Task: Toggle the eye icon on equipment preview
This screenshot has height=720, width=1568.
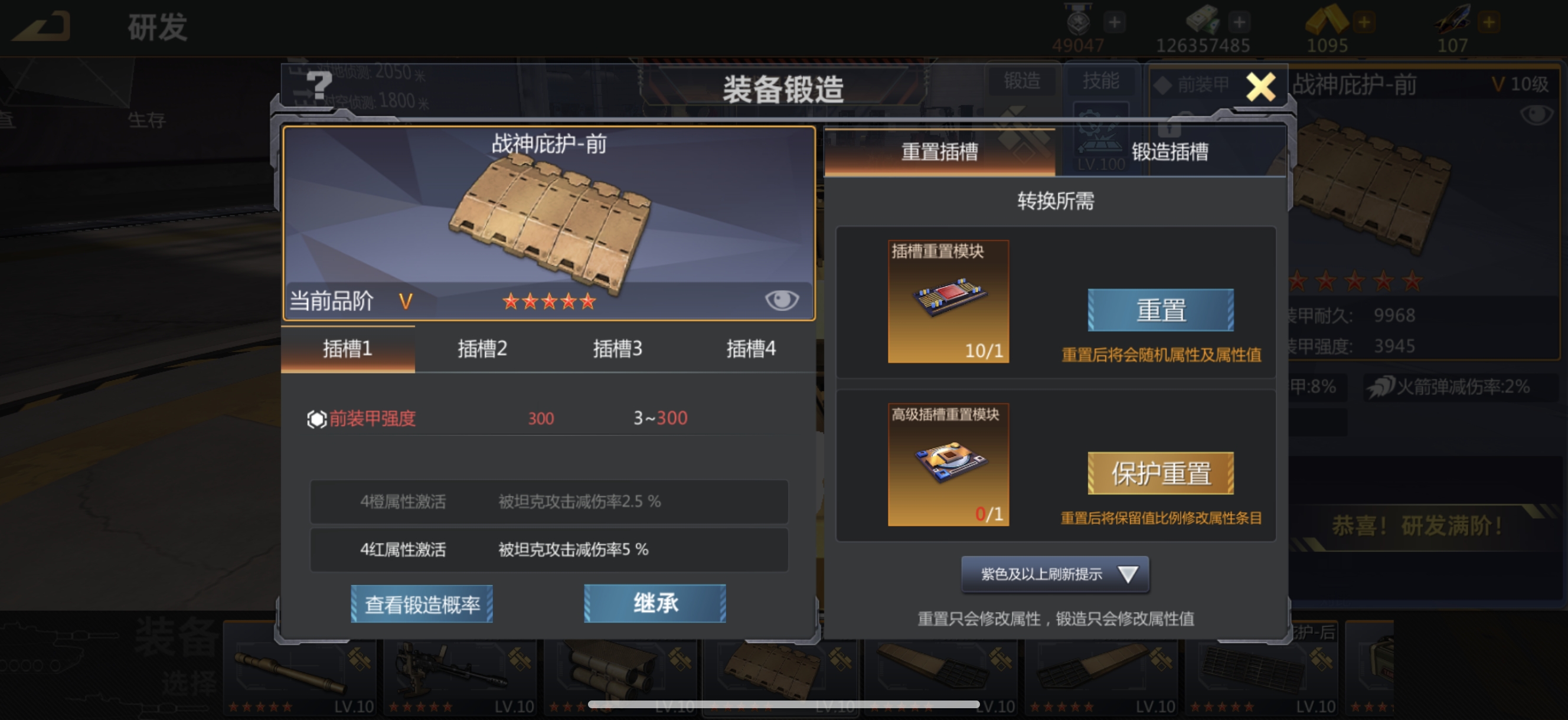Action: click(782, 299)
